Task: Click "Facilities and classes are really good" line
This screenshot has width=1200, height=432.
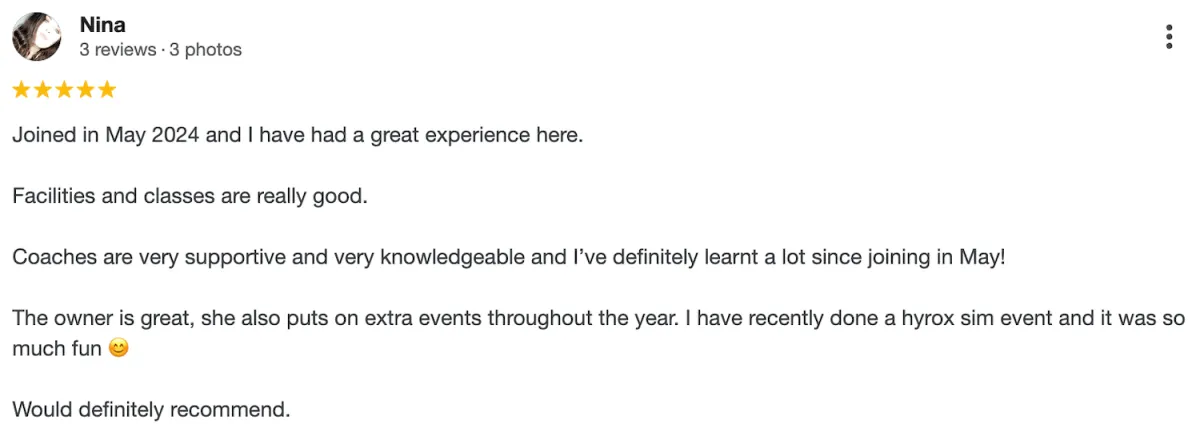Action: coord(190,196)
